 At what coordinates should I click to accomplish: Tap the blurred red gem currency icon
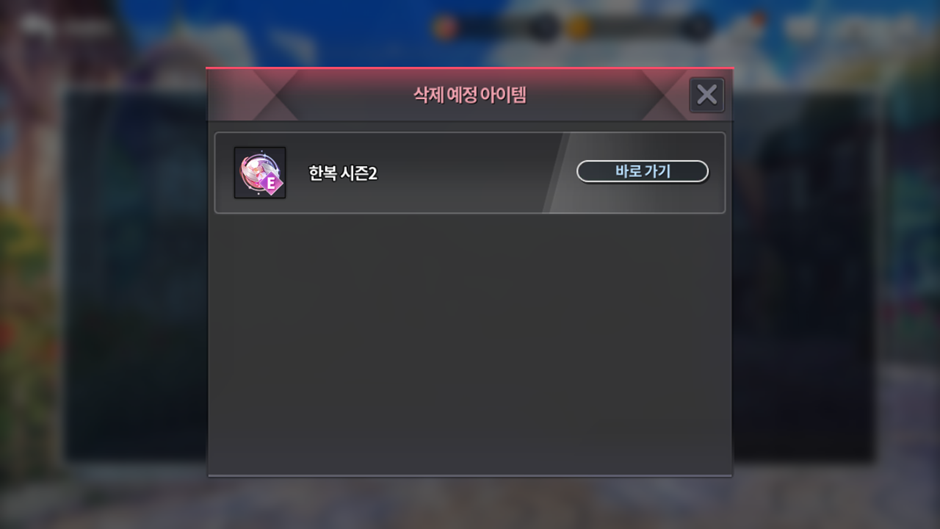[x=447, y=28]
